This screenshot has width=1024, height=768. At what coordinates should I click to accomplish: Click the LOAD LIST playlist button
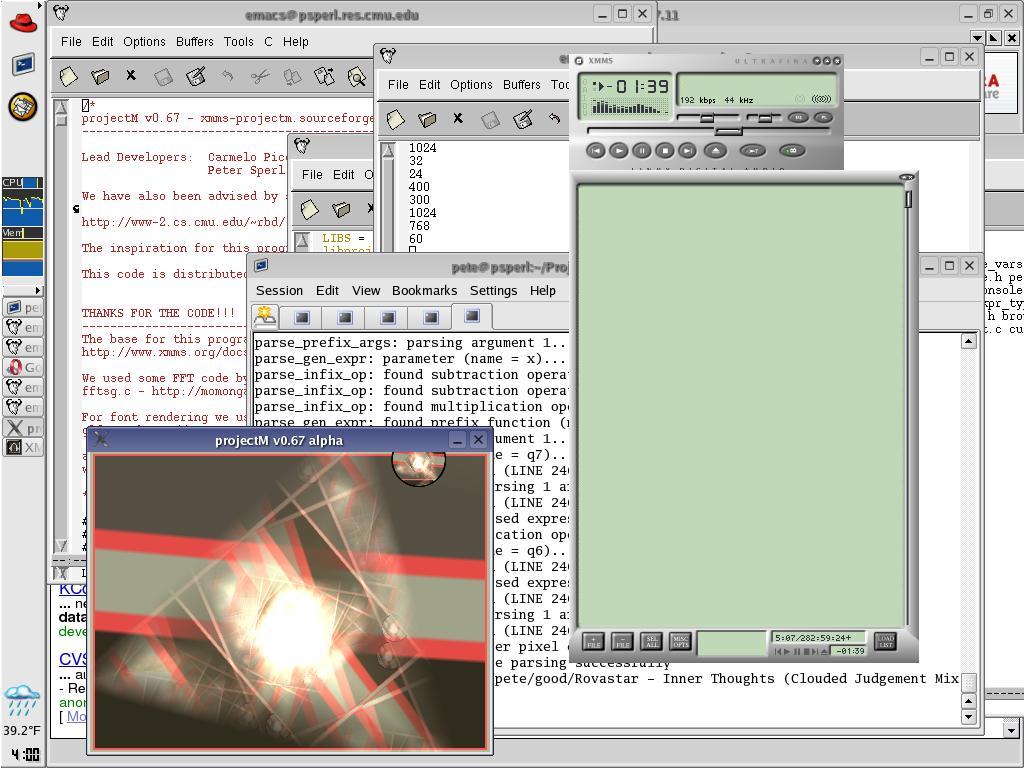click(885, 641)
